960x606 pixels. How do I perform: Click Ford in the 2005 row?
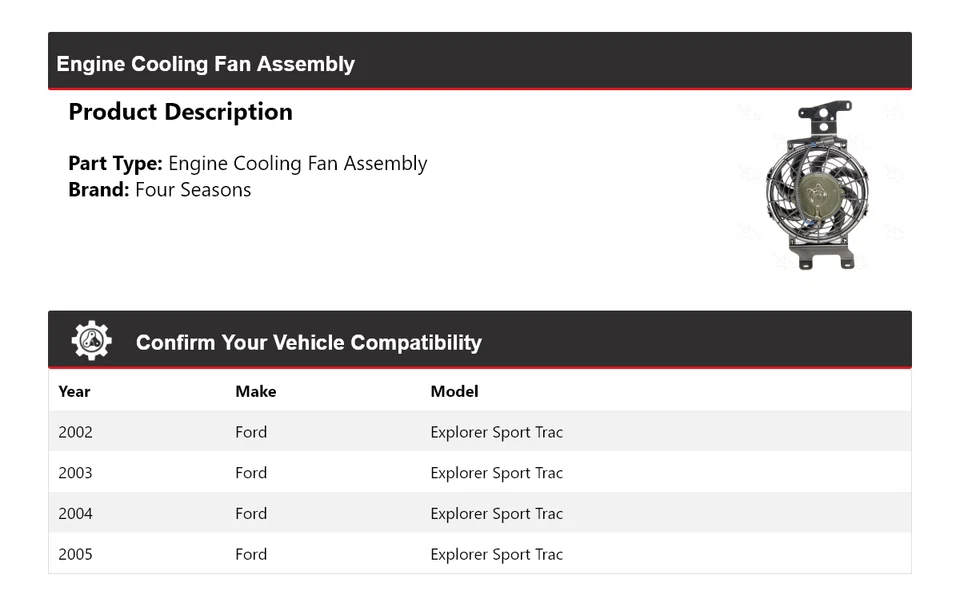pyautogui.click(x=251, y=554)
